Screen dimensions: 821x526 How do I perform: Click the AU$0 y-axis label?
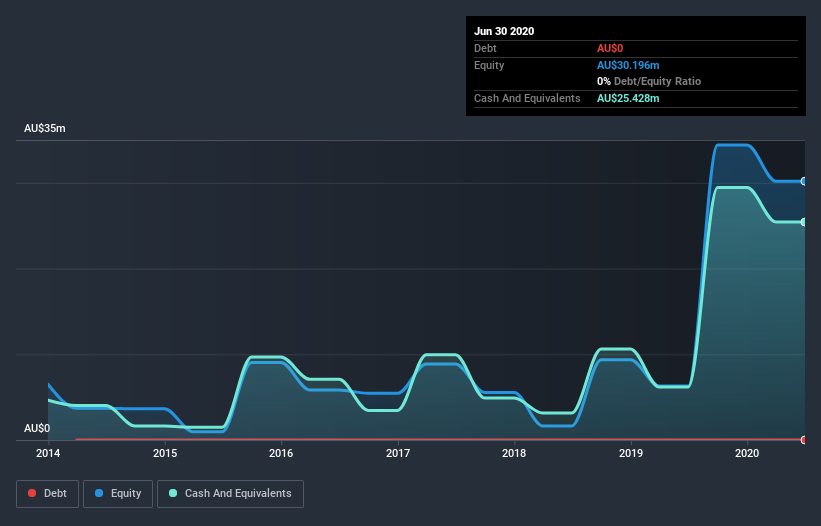coord(37,428)
